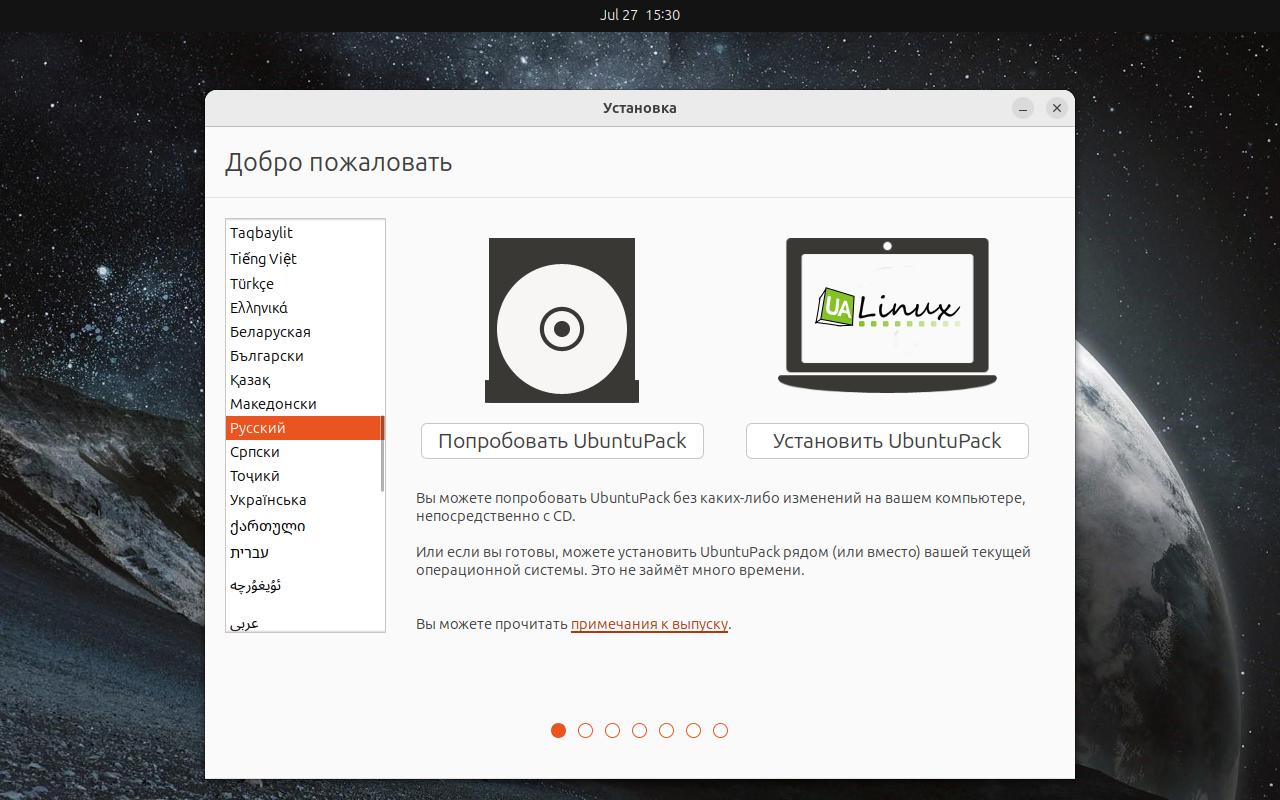Pick Қазақ in the language list

pyautogui.click(x=305, y=380)
